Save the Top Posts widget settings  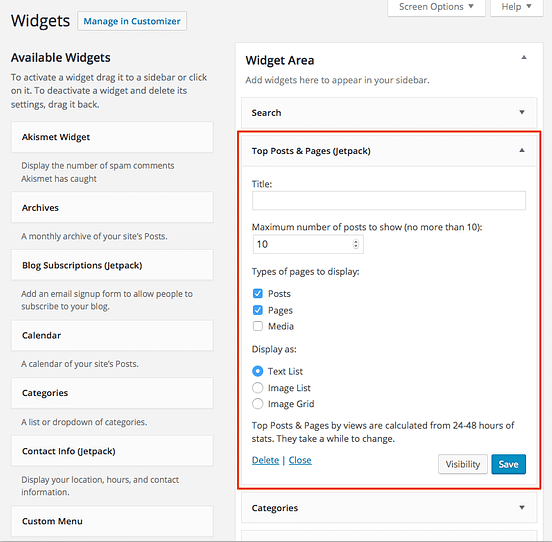pos(508,464)
